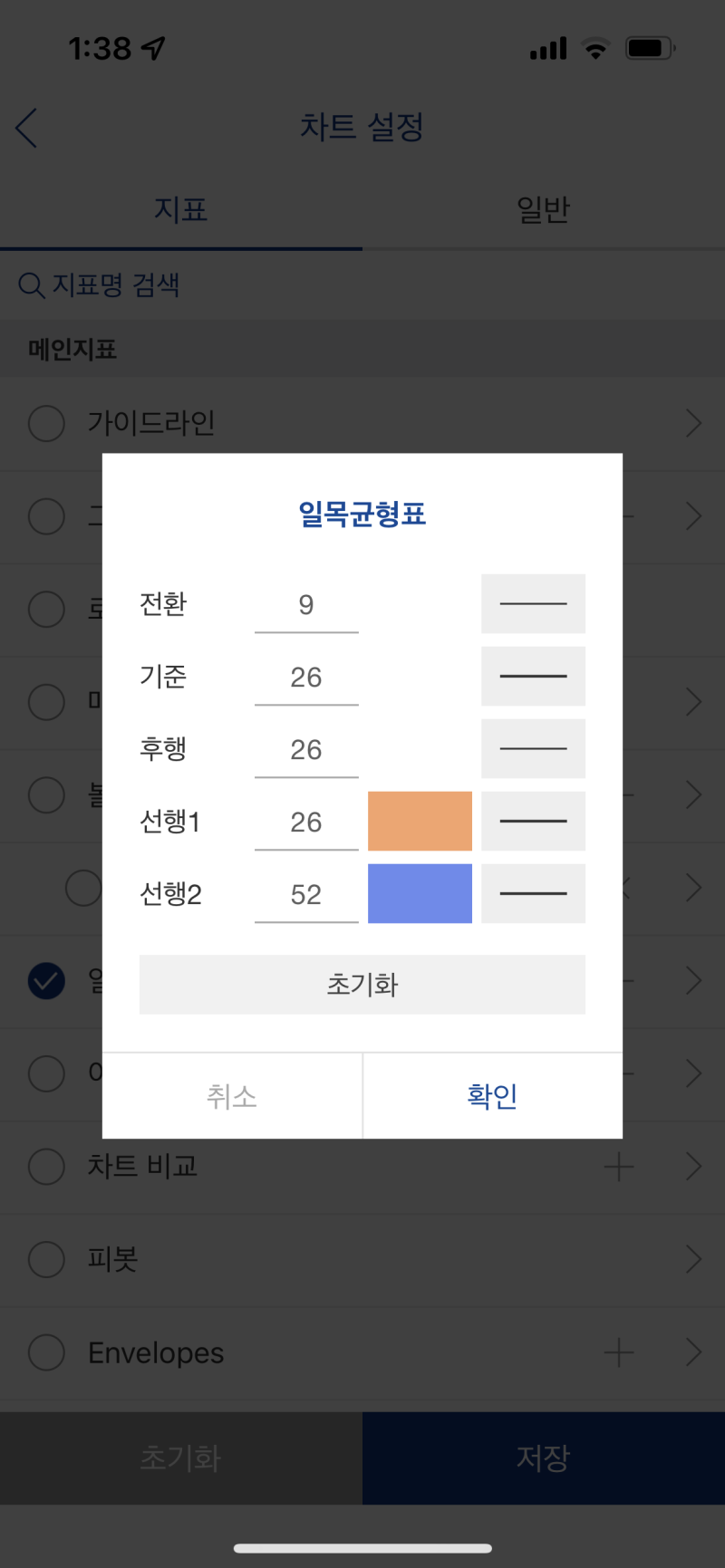Viewport: 725px width, 1568px height.
Task: Confirm settings with the 확인 button
Action: 491,1095
